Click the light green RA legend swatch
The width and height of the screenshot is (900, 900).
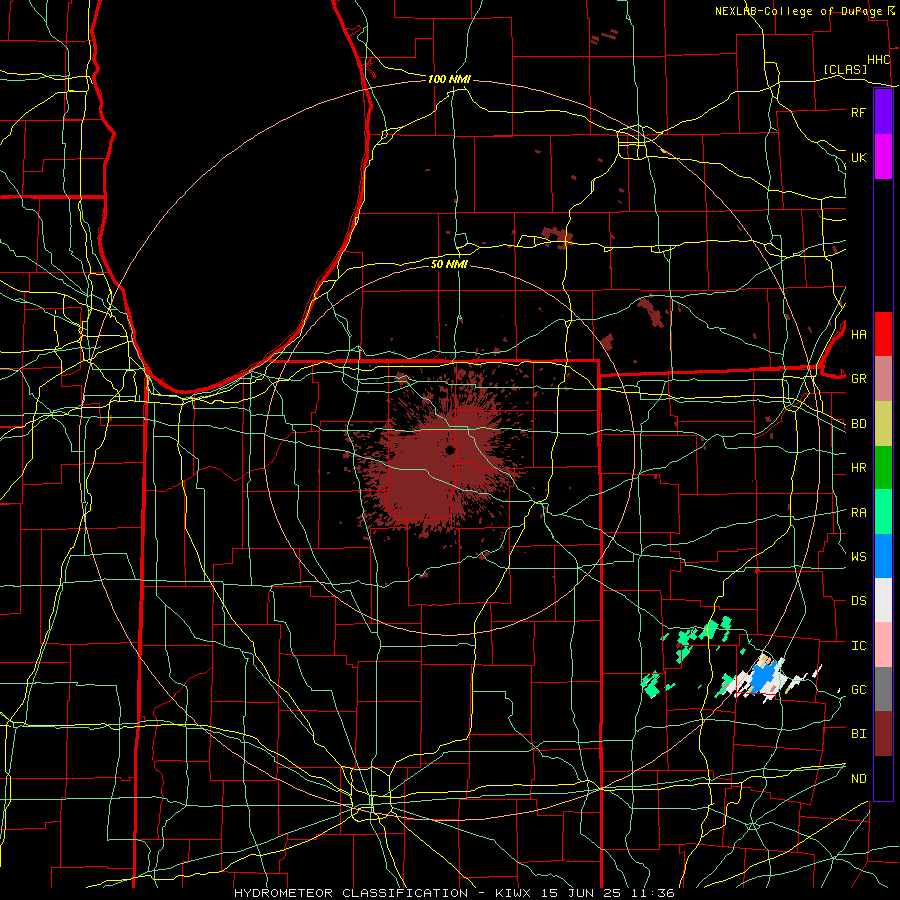point(883,512)
